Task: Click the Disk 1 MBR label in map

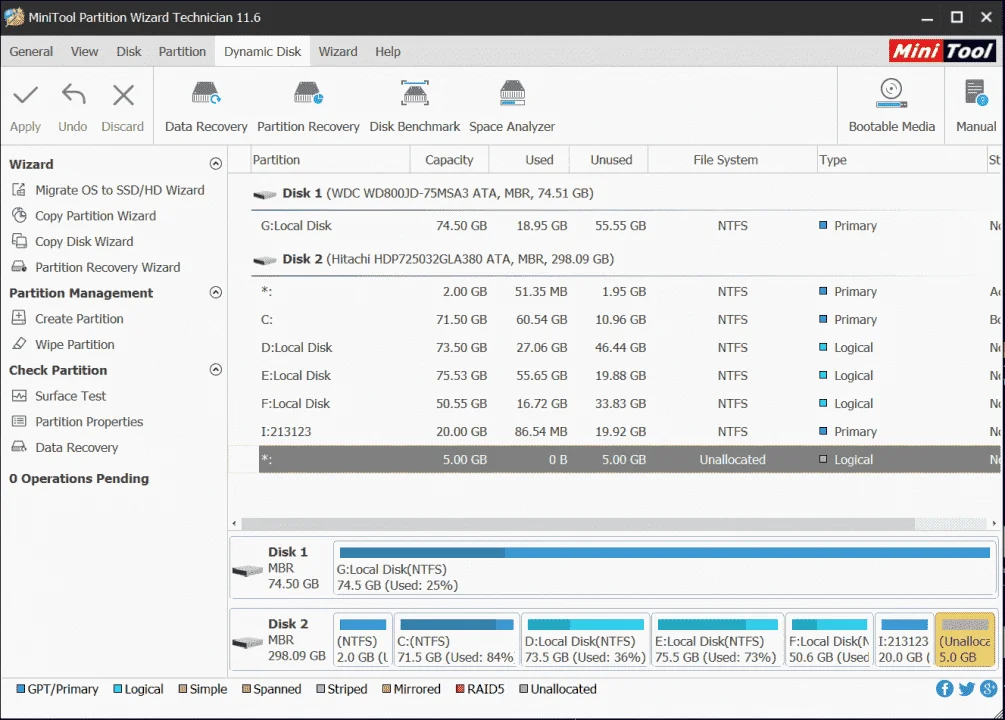Action: (x=281, y=568)
